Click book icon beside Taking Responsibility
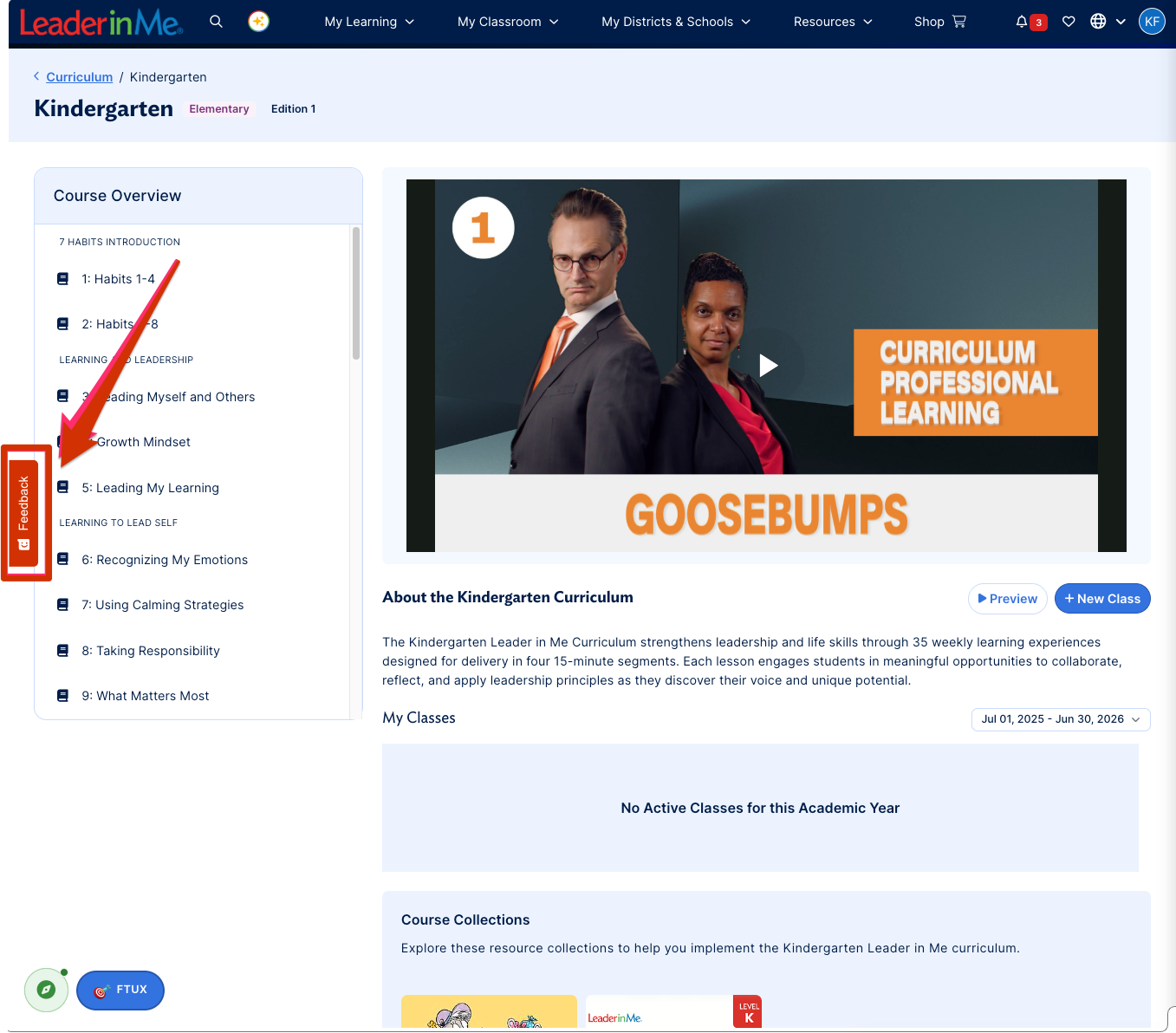 point(62,651)
